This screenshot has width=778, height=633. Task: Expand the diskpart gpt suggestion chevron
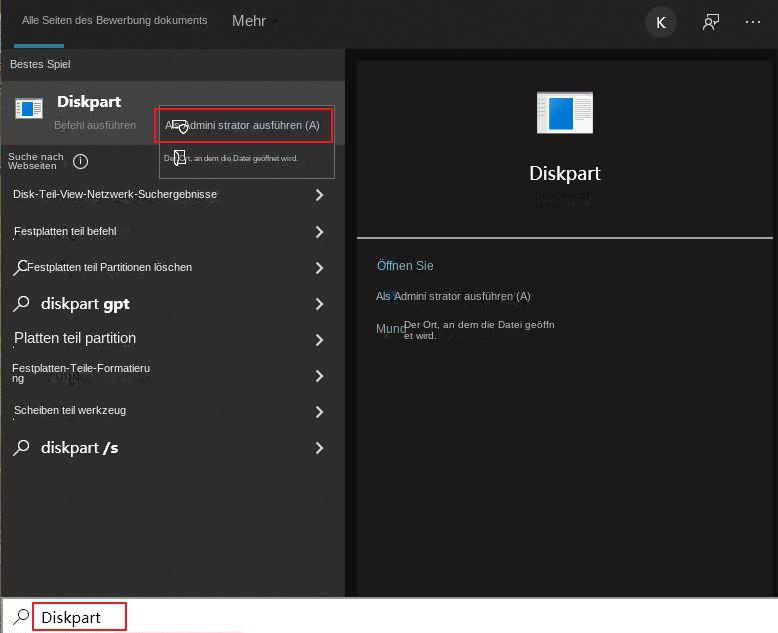coord(319,304)
